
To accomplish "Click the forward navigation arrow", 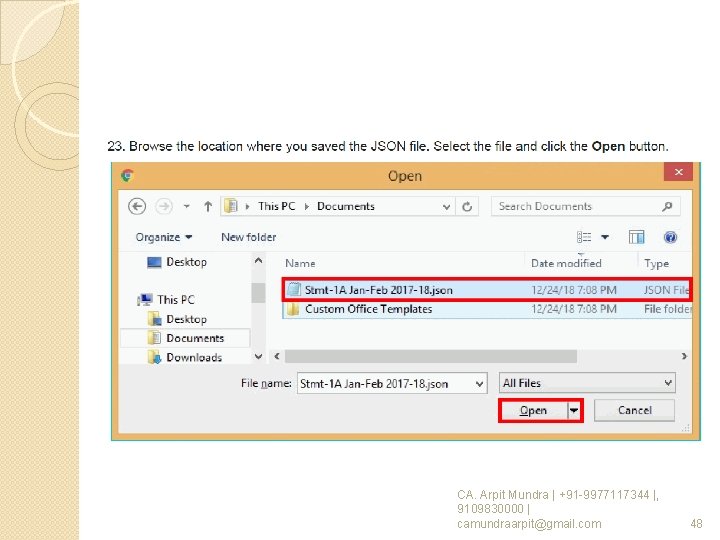I will tap(164, 207).
